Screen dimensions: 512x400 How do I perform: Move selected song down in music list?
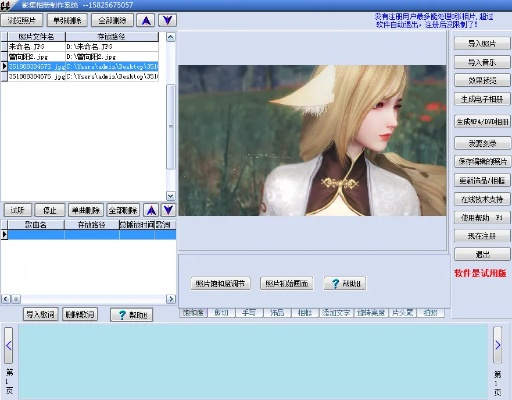(168, 210)
